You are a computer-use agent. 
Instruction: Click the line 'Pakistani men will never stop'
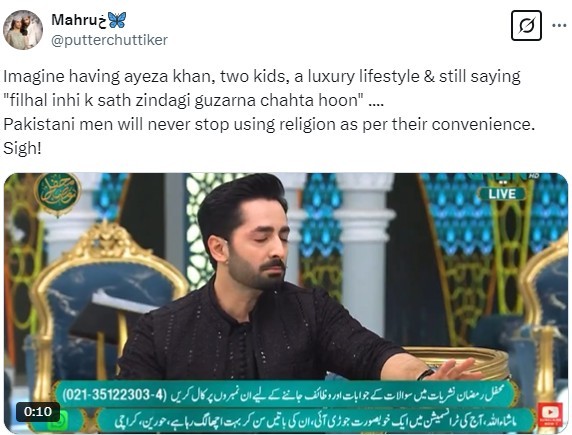point(269,125)
